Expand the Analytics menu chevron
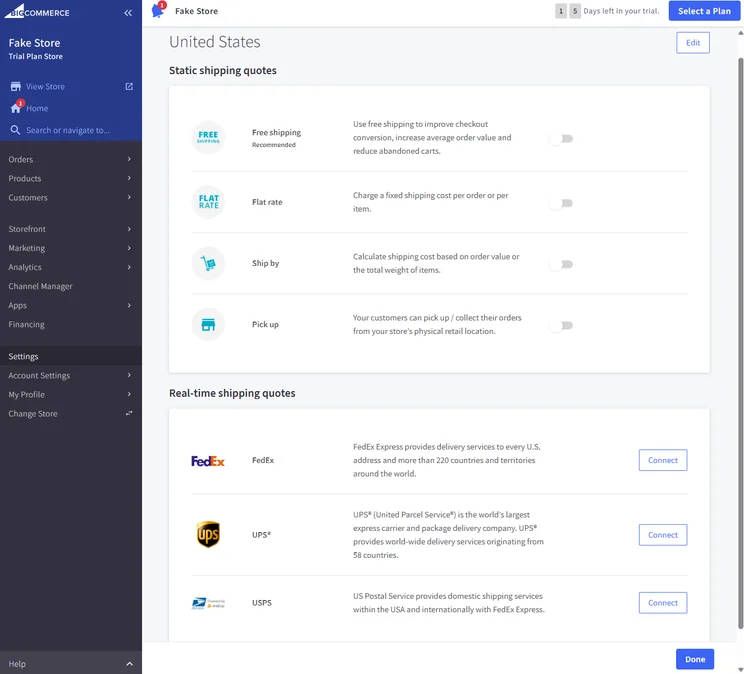The image size is (744, 674). 129,267
